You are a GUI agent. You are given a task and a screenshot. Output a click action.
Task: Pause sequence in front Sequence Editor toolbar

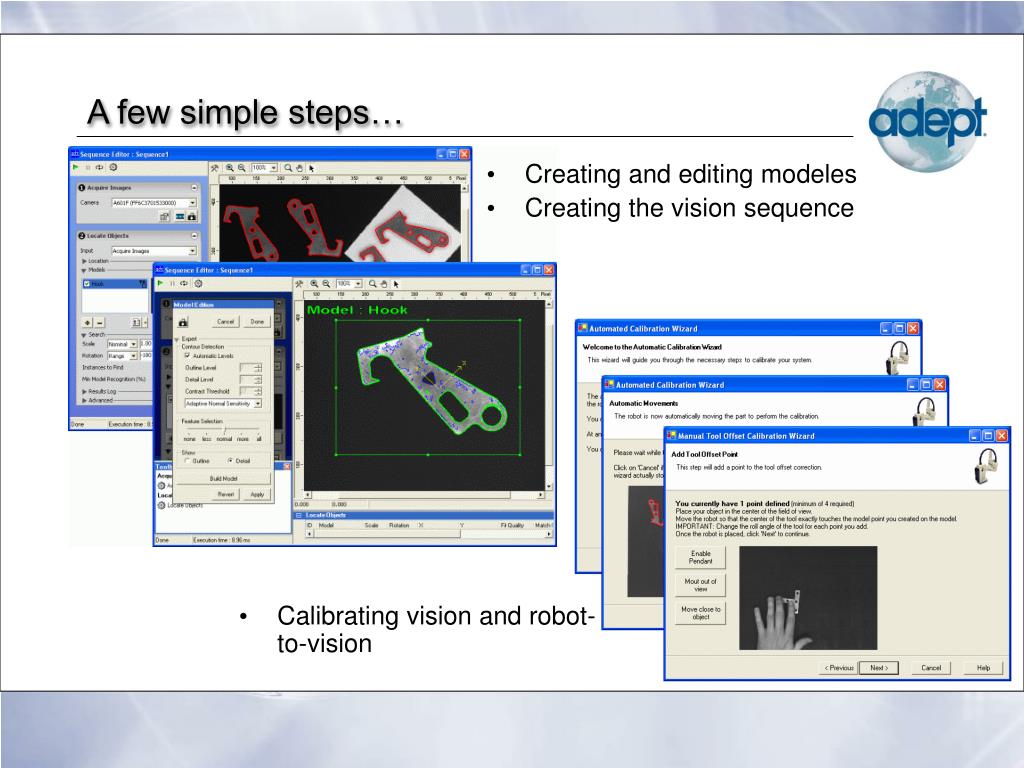(x=172, y=283)
